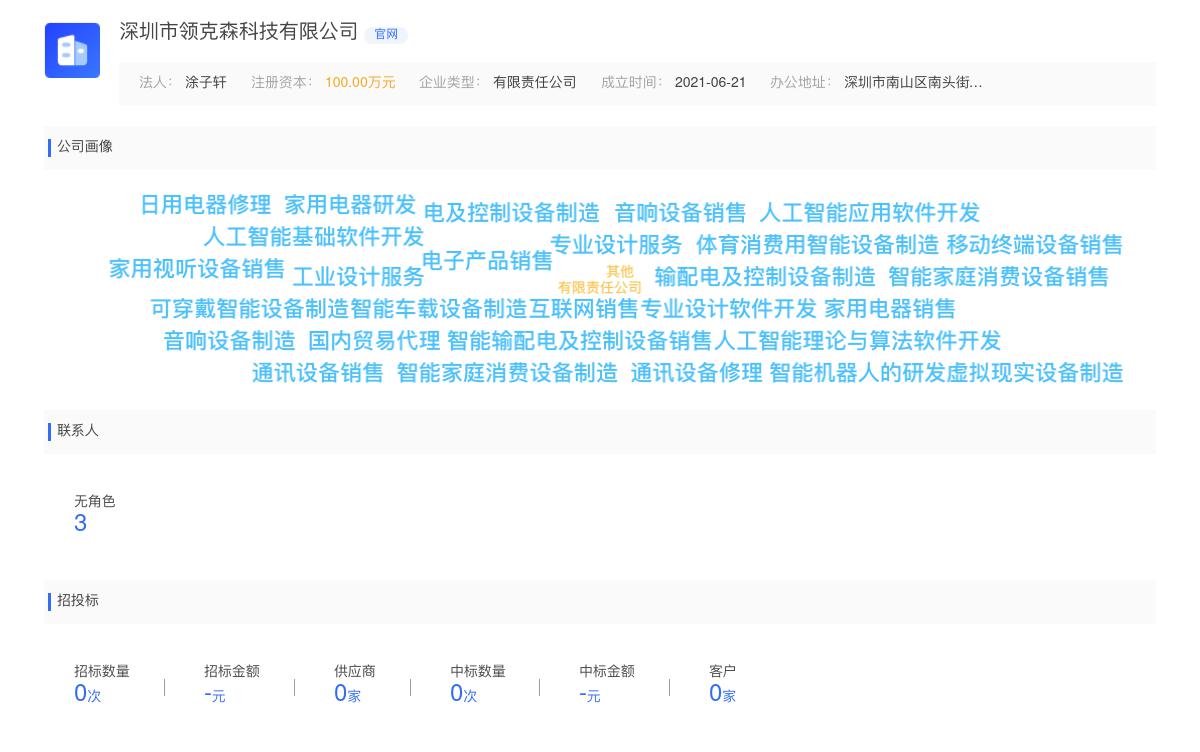Choose the 人工智能应用软件开发 tag

coord(869,213)
